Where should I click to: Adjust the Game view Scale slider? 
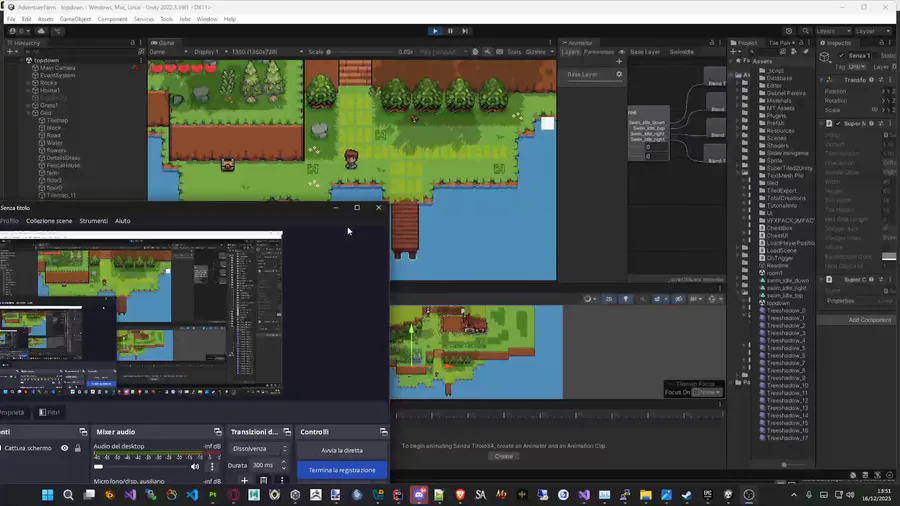click(x=362, y=52)
